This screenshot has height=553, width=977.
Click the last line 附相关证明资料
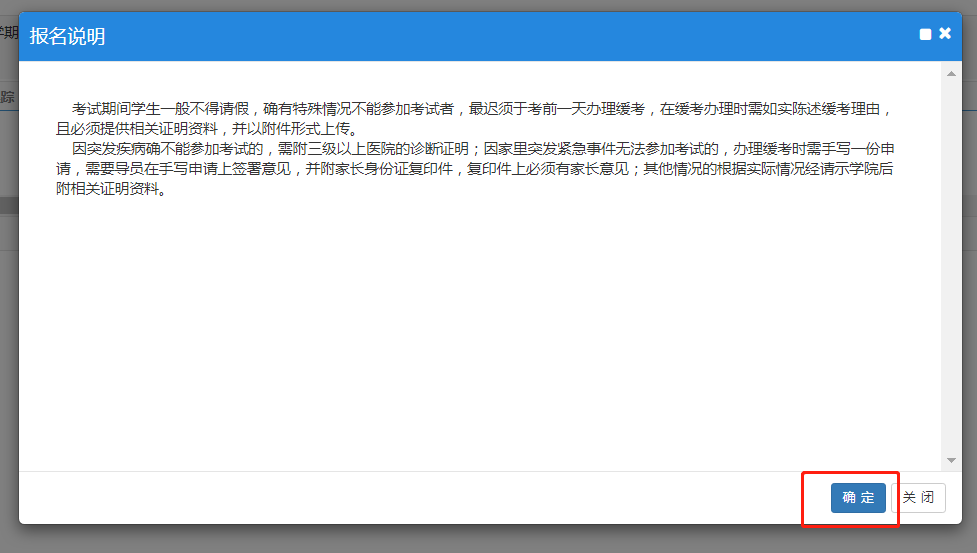(x=110, y=189)
